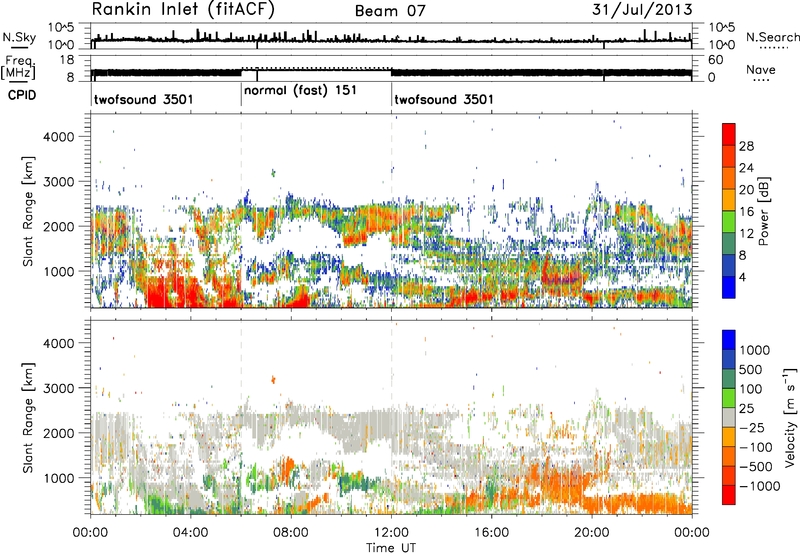The width and height of the screenshot is (800, 554).
Task: Click the '04:00' time axis label
Action: (190, 533)
